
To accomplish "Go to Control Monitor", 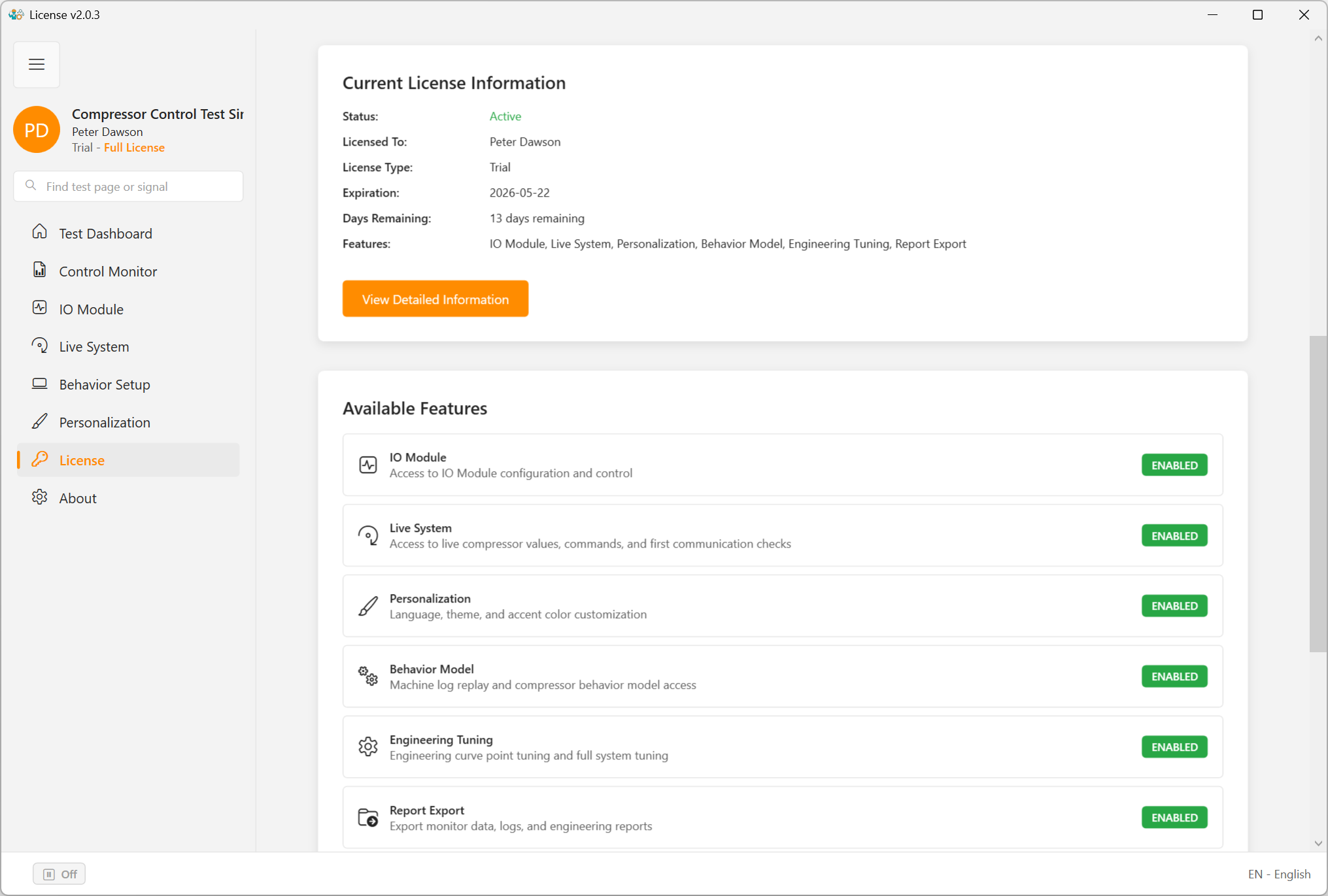I will click(x=128, y=271).
